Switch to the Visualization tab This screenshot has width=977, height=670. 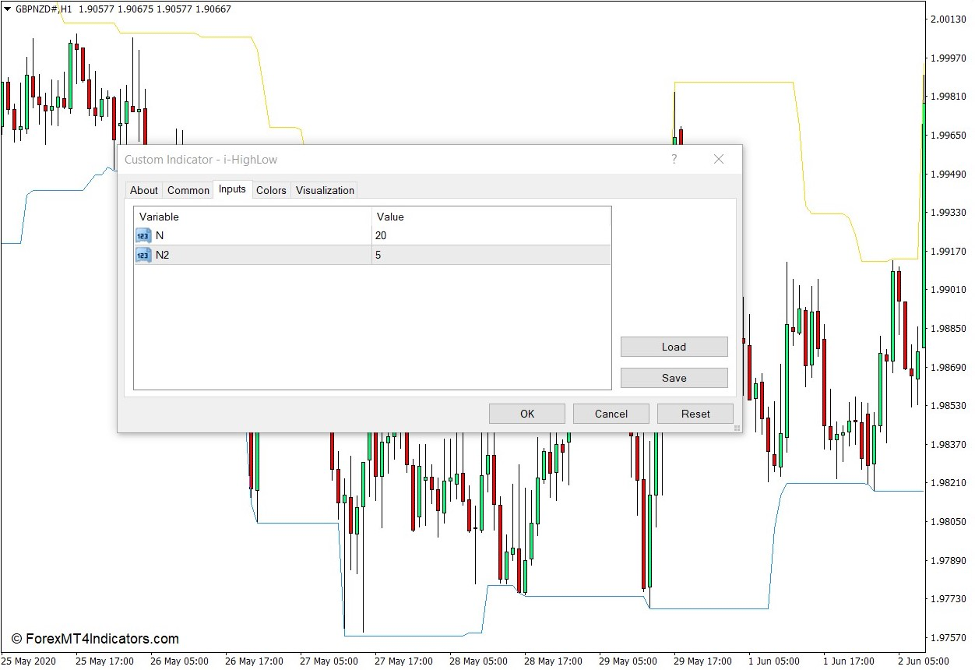pyautogui.click(x=325, y=190)
